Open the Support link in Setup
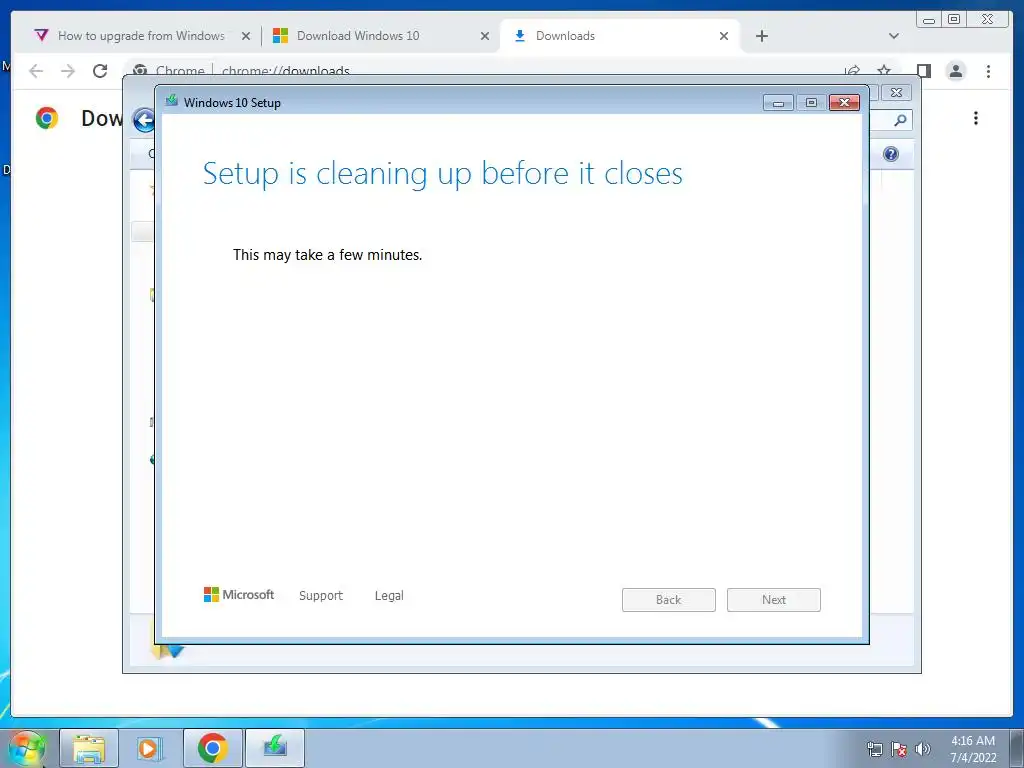1024x768 pixels. (x=321, y=596)
